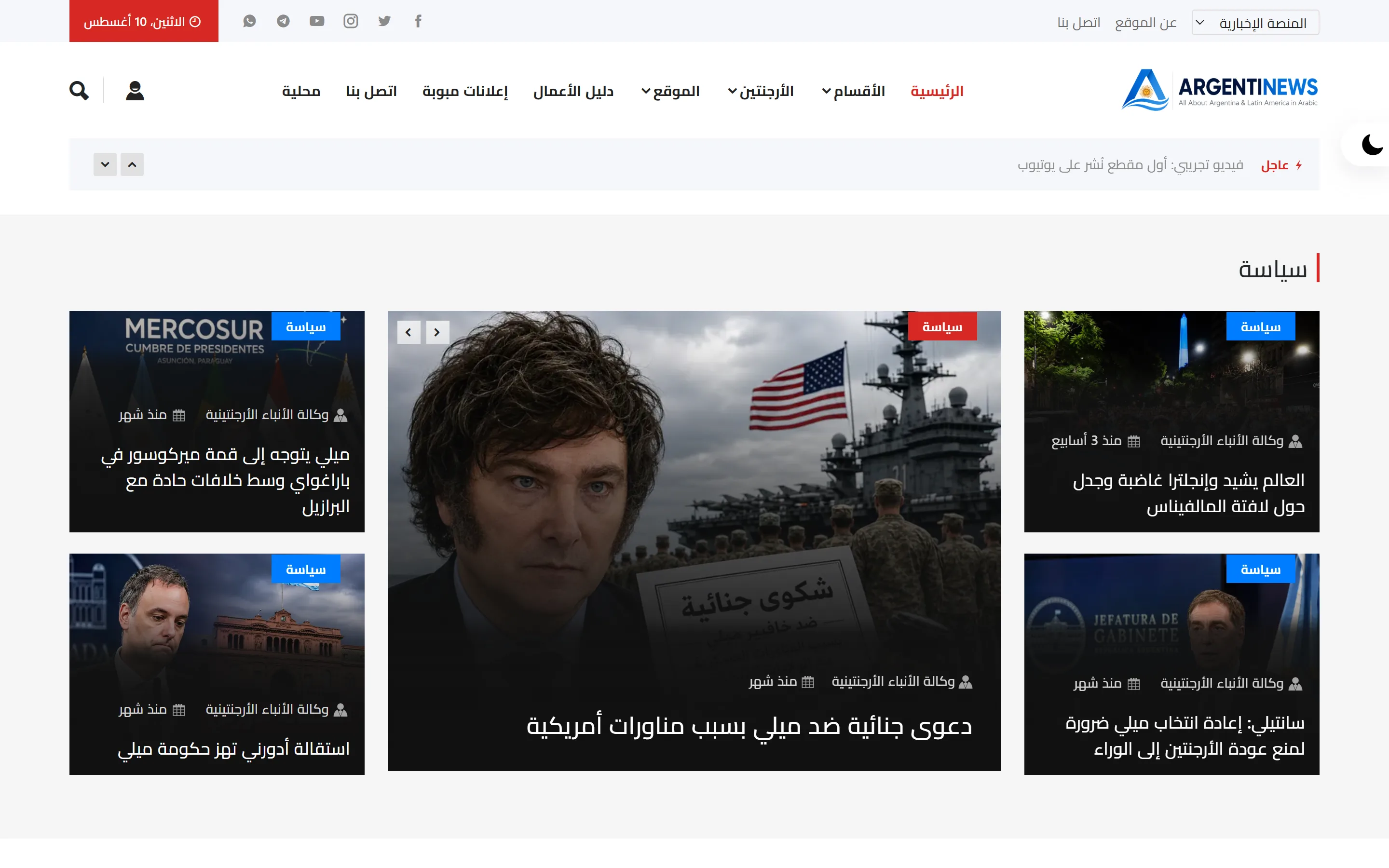Open إعلانات مبوبة menu item
Viewport: 1389px width, 868px height.
[465, 91]
